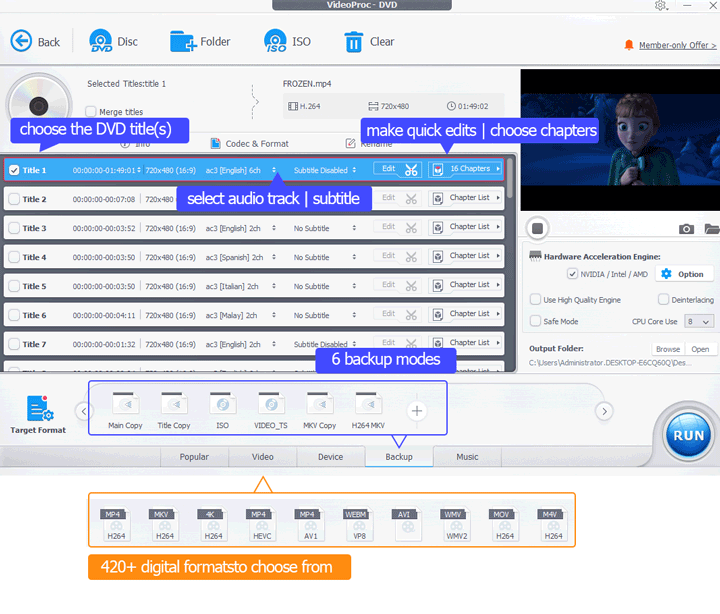Pick the MP4 AV1 format icon
Screen dimensions: 720x614
pos(310,524)
